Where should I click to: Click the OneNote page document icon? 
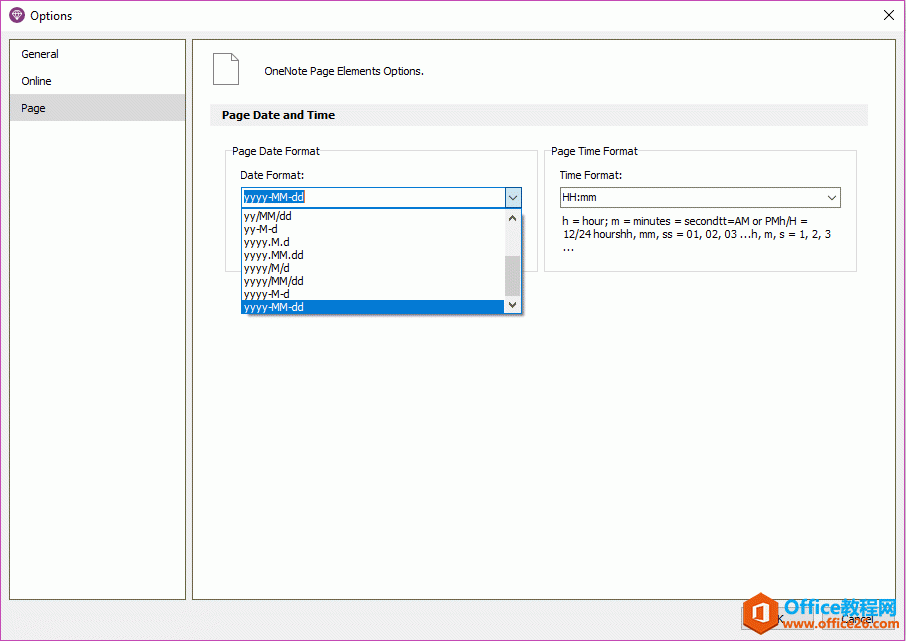pyautogui.click(x=226, y=69)
